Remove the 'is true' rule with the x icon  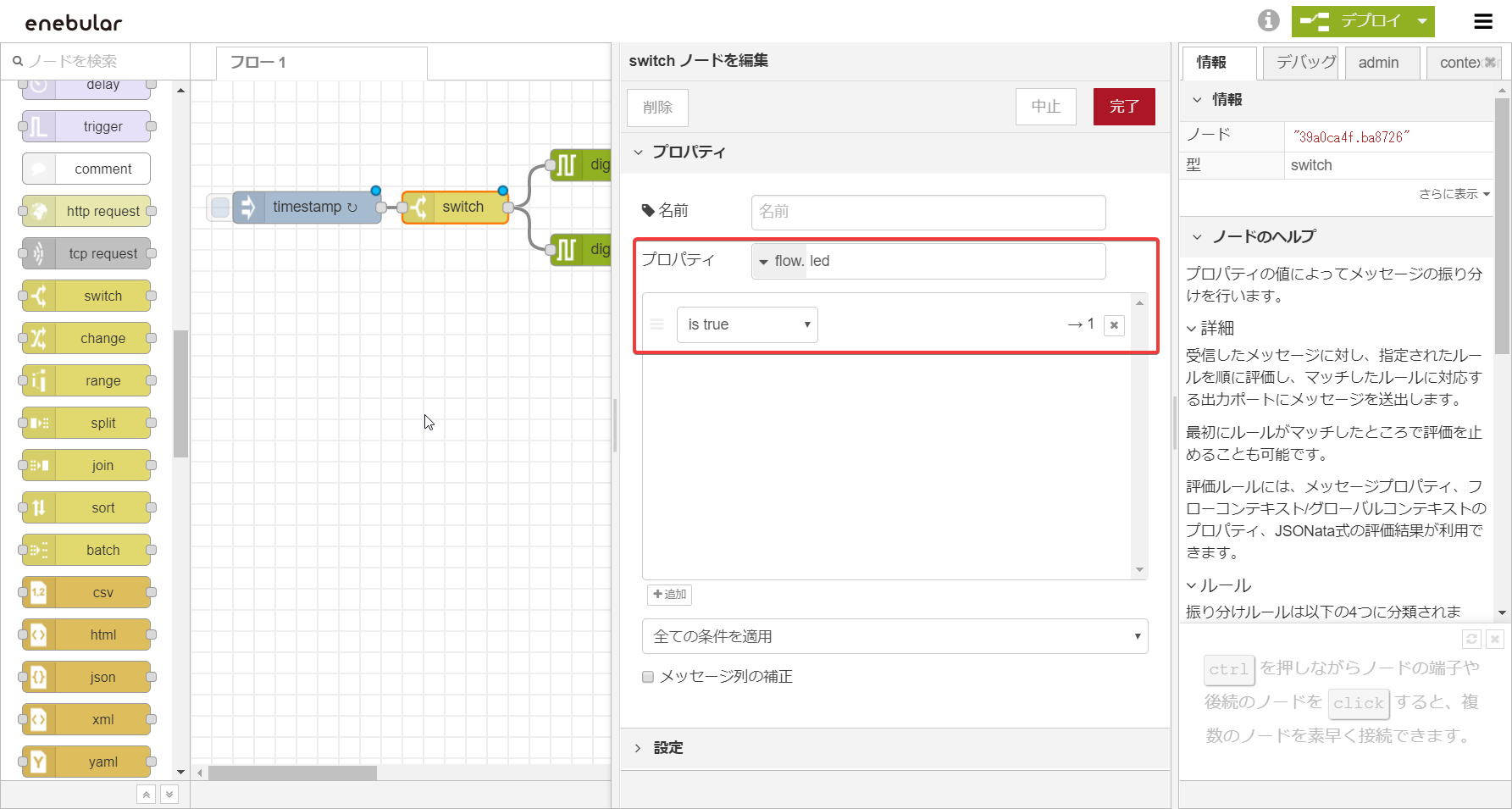tap(1114, 325)
